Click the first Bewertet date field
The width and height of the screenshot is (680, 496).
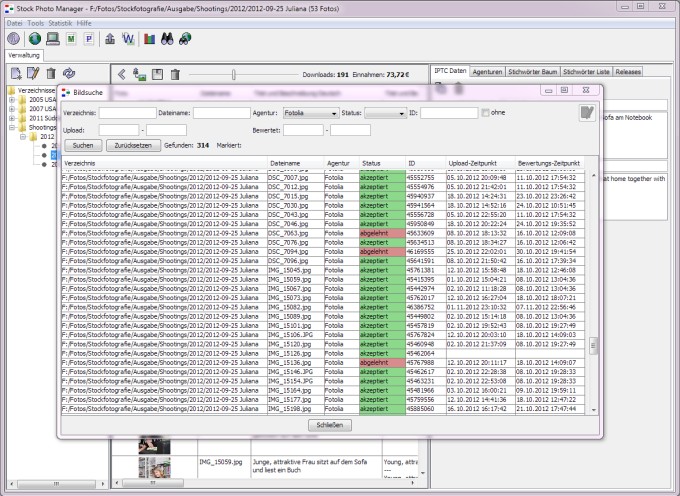[303, 130]
